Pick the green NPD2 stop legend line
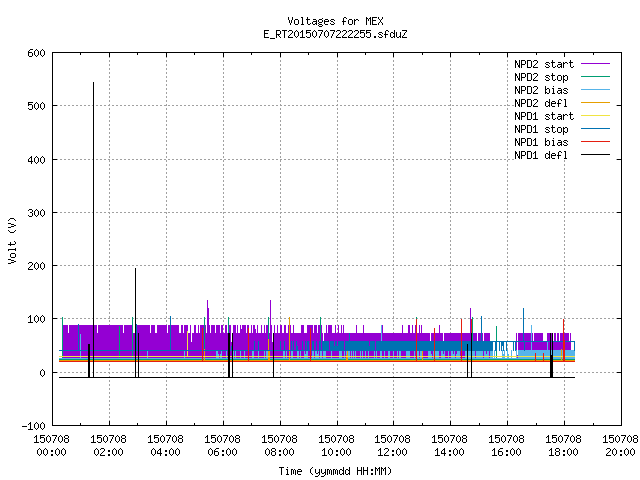 (596, 76)
